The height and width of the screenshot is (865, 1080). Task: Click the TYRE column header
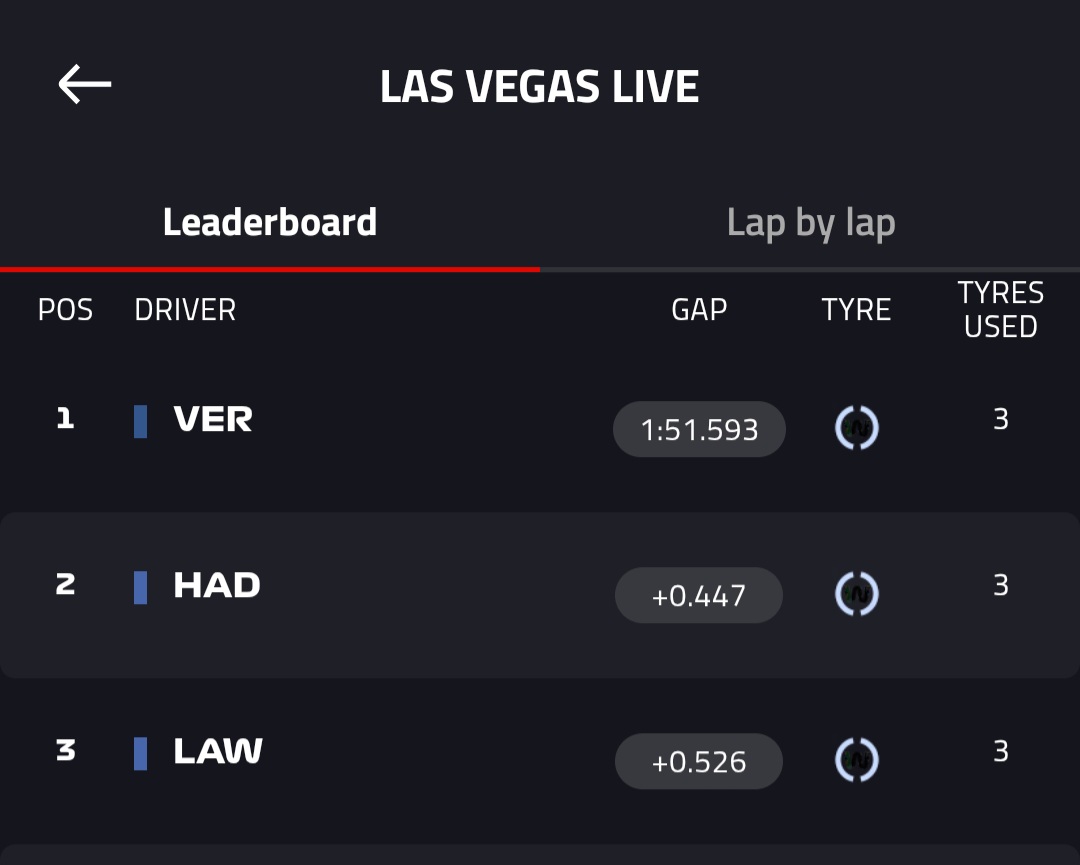pos(856,310)
